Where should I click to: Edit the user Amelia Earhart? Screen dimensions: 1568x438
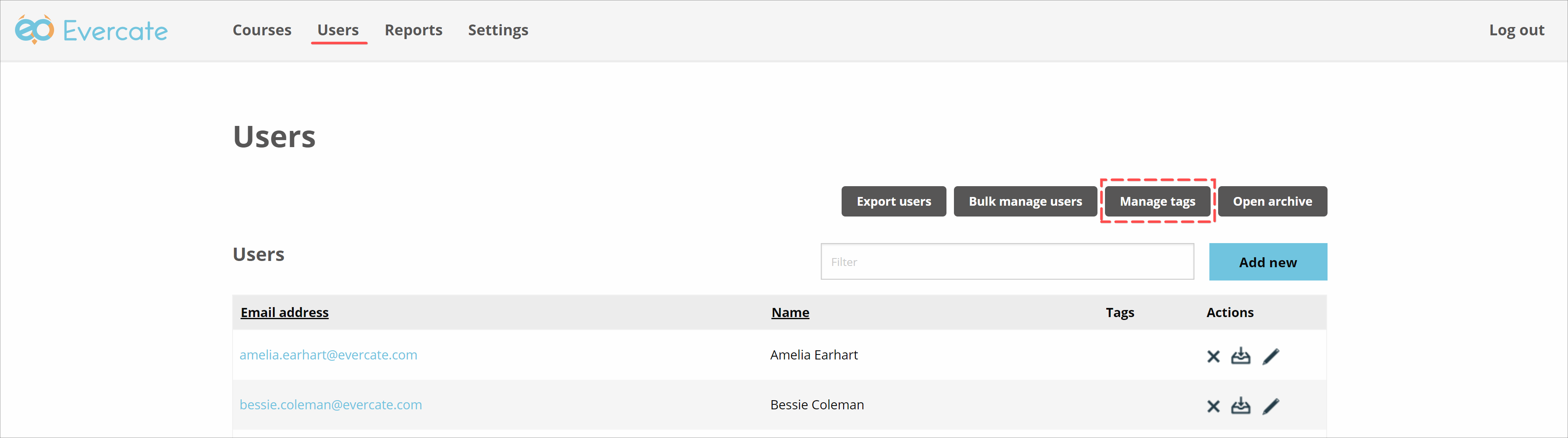(1271, 357)
